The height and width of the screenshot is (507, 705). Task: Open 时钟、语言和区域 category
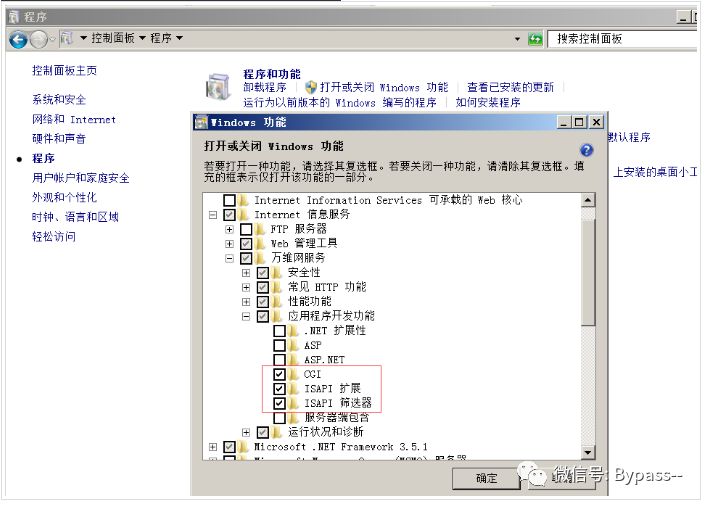(x=75, y=217)
